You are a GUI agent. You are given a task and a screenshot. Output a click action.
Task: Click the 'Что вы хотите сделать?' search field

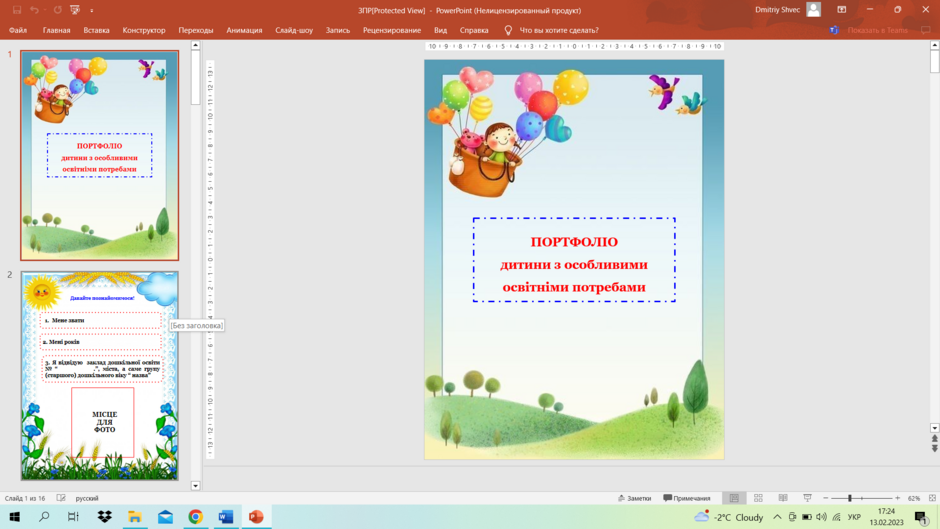tap(559, 30)
